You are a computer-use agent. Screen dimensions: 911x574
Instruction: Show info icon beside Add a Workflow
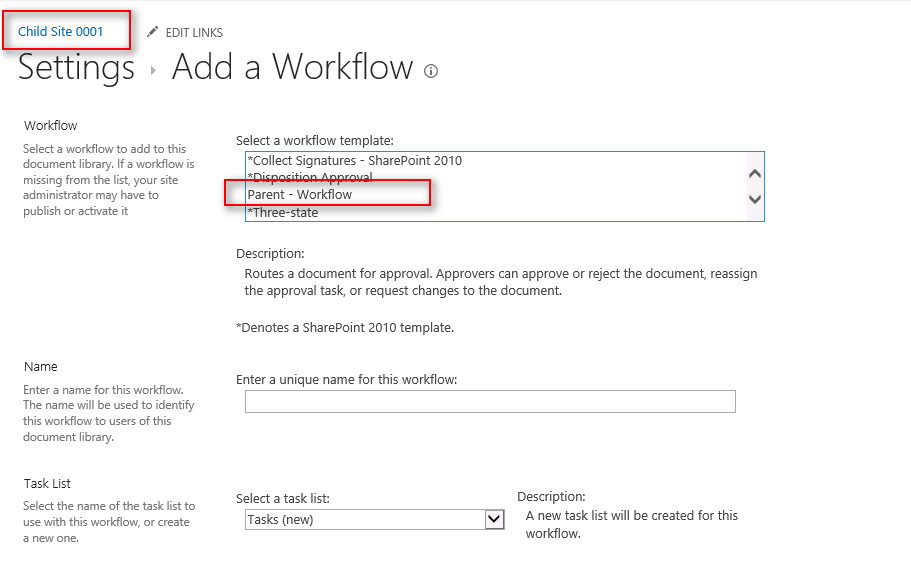pos(431,71)
